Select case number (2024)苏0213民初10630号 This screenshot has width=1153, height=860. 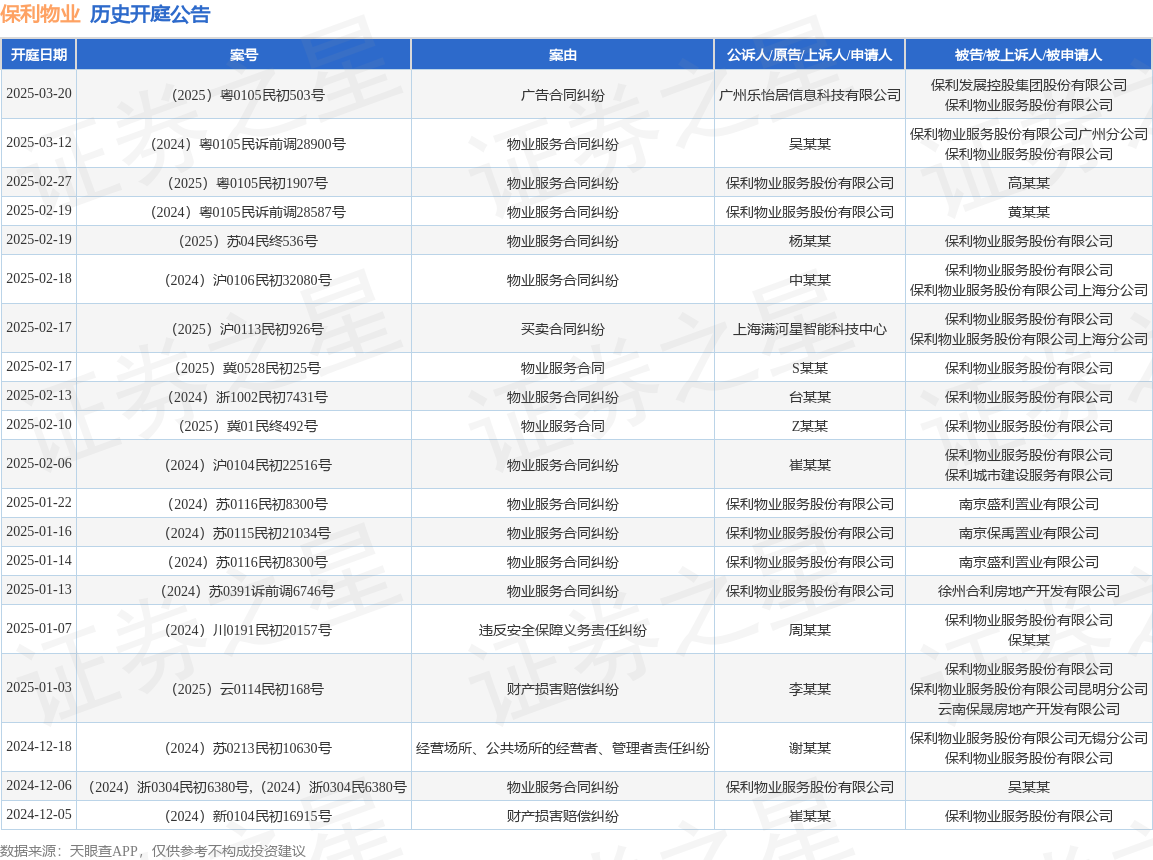243,748
